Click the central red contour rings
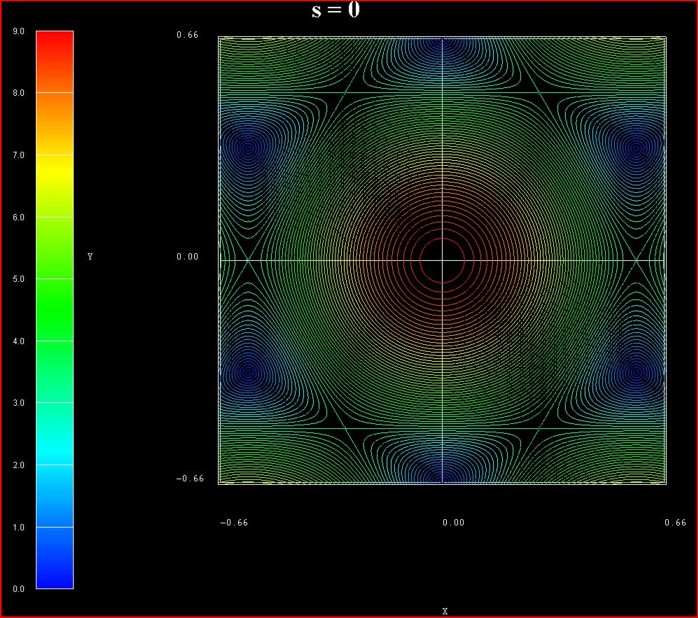Image resolution: width=698 pixels, height=618 pixels. click(x=442, y=260)
